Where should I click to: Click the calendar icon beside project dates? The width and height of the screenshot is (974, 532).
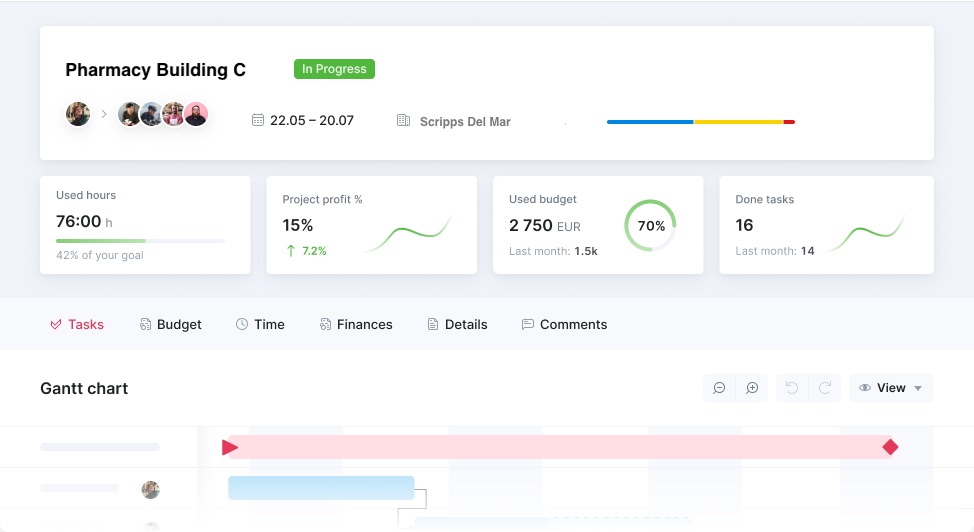point(258,120)
